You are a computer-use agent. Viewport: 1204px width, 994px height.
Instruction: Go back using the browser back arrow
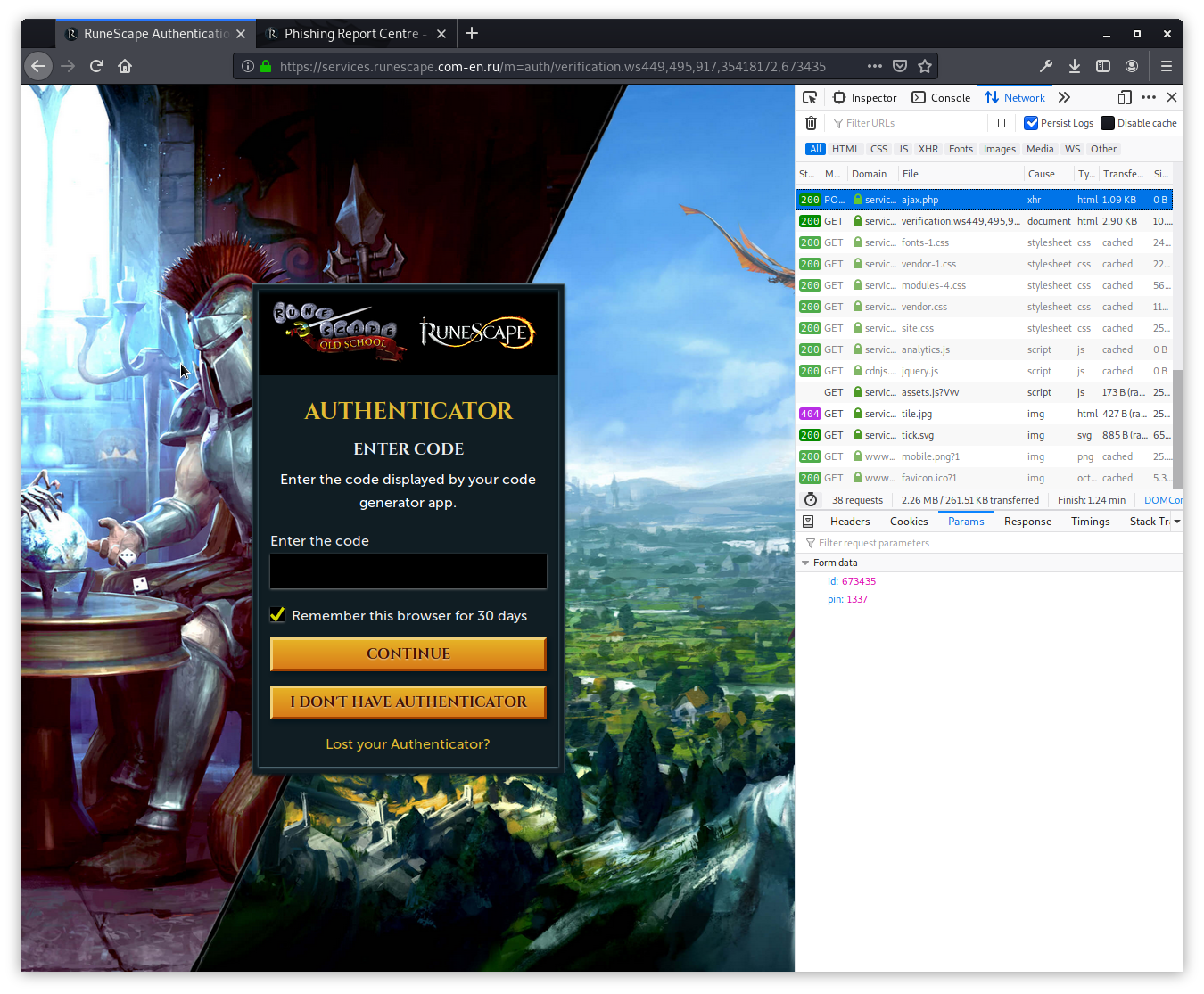(x=38, y=66)
